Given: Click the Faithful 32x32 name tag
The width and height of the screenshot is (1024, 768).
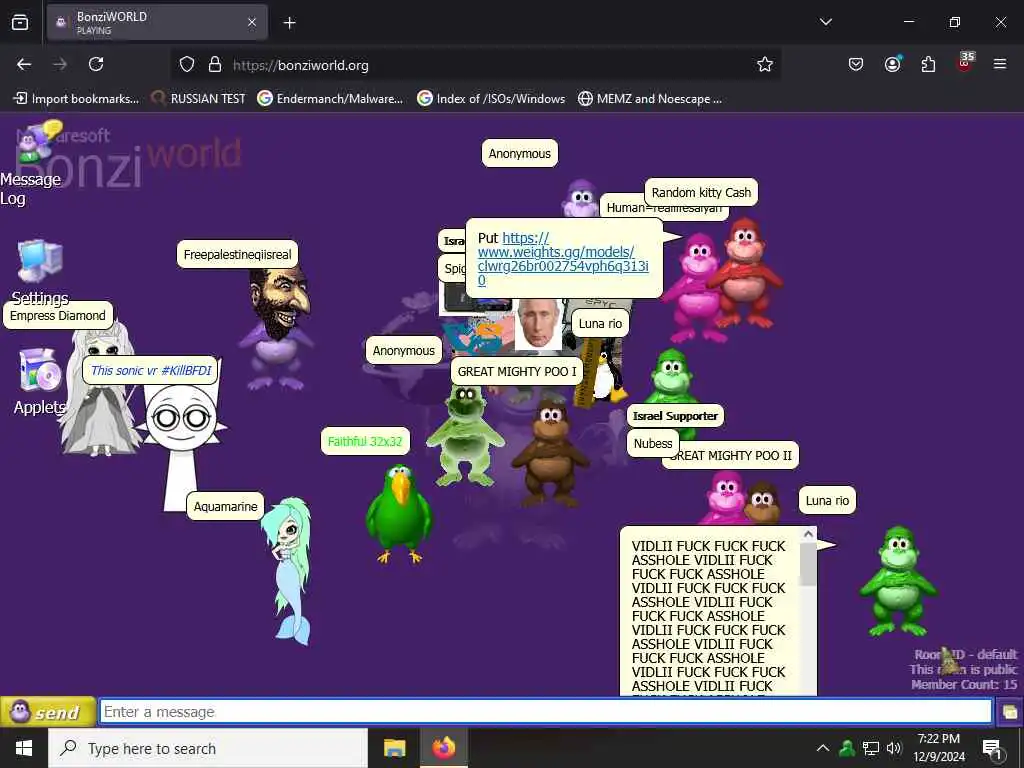Looking at the screenshot, I should (365, 441).
